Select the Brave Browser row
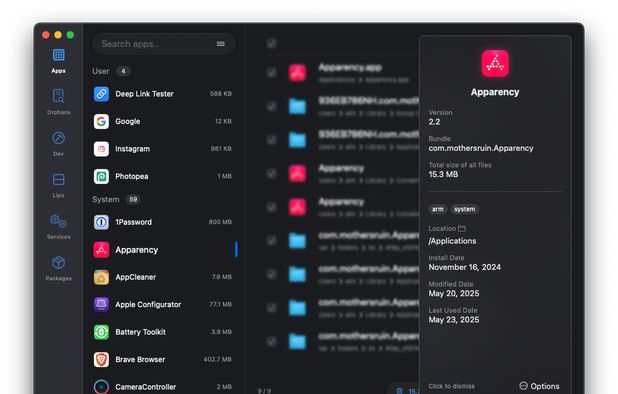Screen dimensions: 618x394 pyautogui.click(x=163, y=359)
